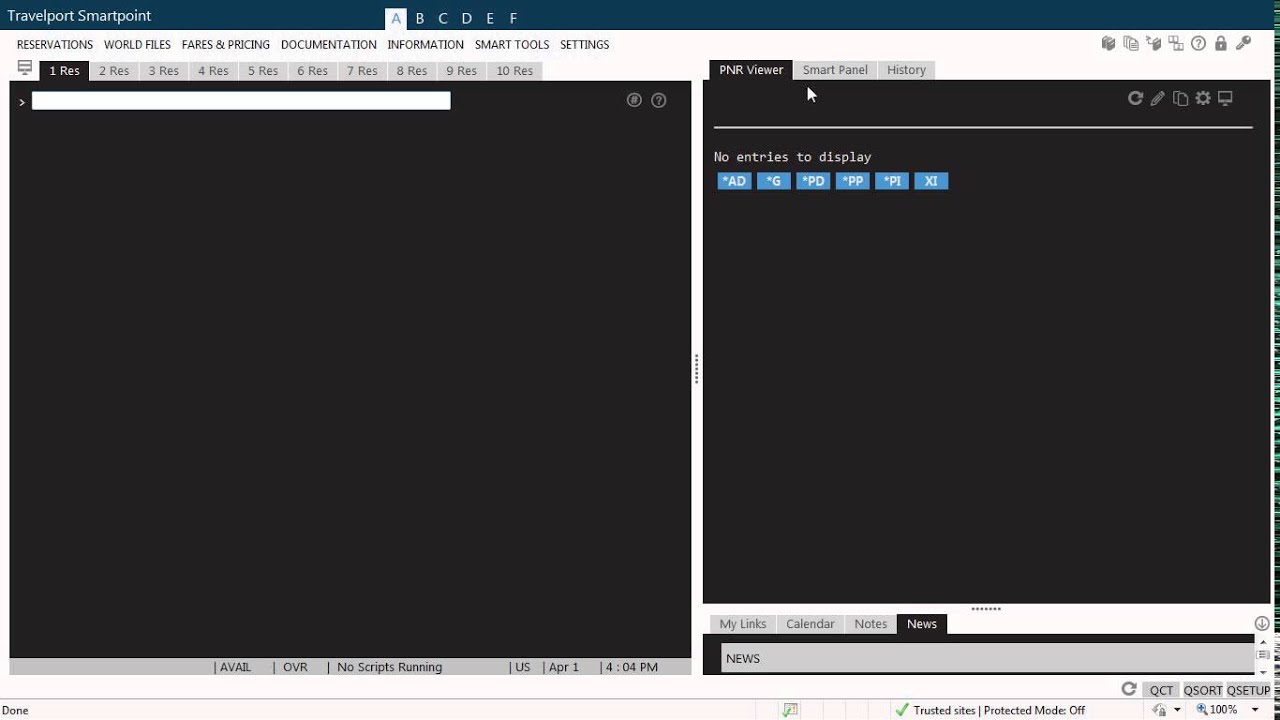Click the QSETUP button

(x=1248, y=690)
